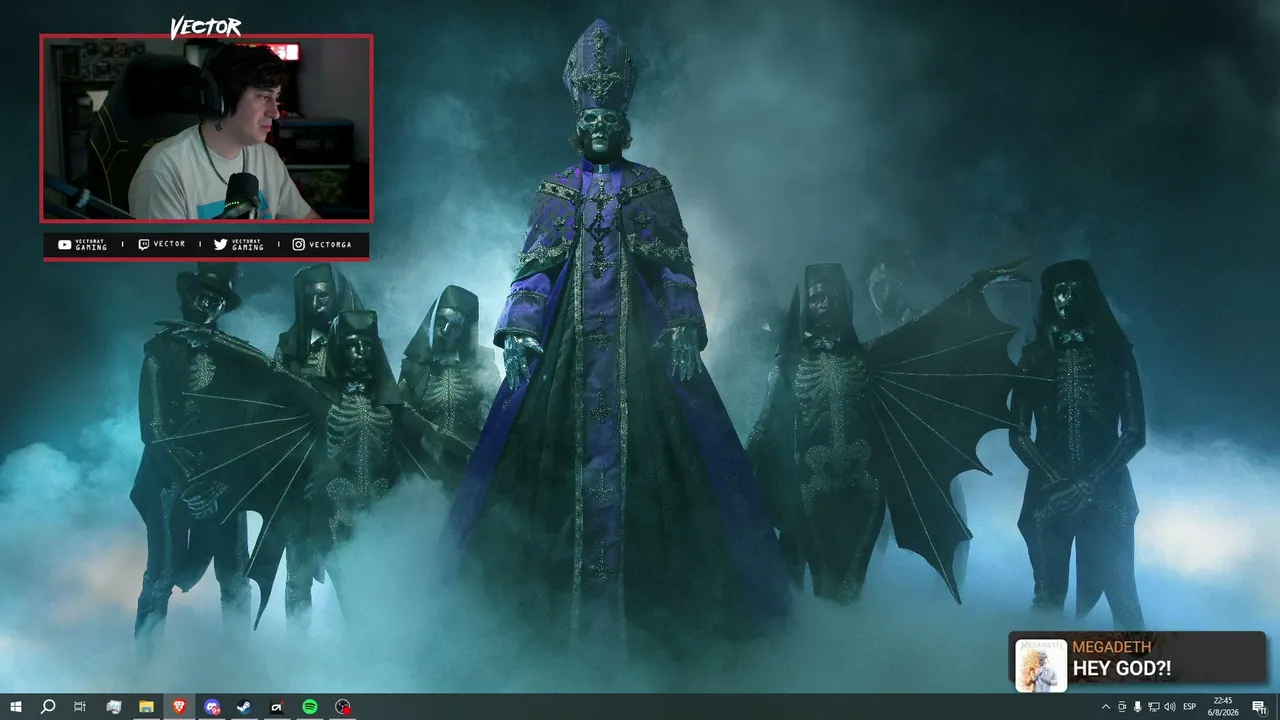Open Spotify from the taskbar
The image size is (1280, 720).
tap(310, 707)
